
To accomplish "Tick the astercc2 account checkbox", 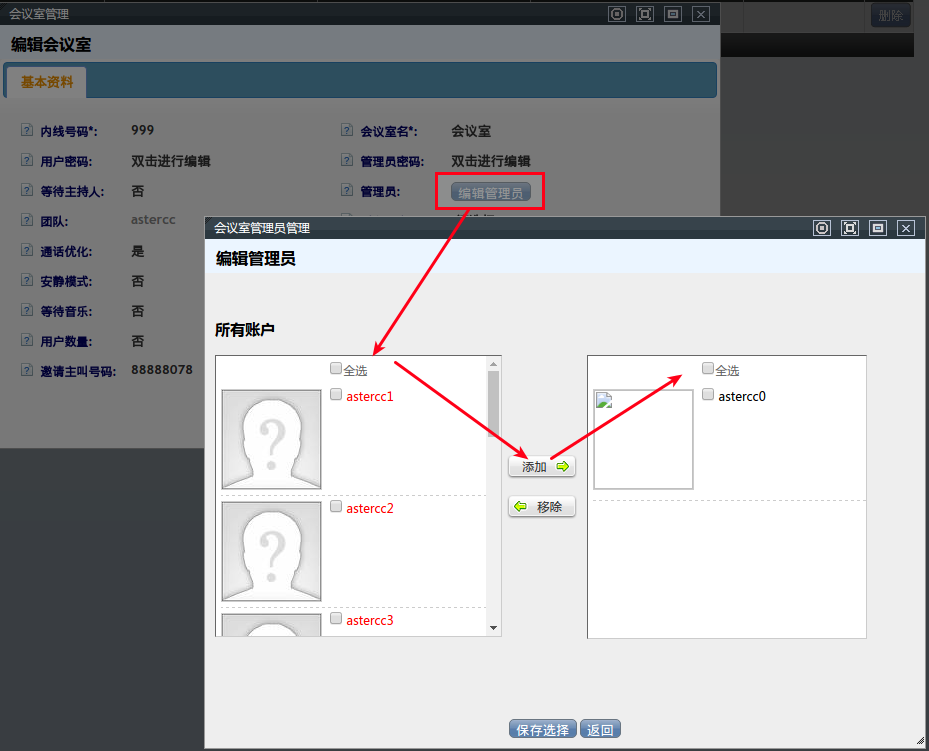I will (336, 507).
